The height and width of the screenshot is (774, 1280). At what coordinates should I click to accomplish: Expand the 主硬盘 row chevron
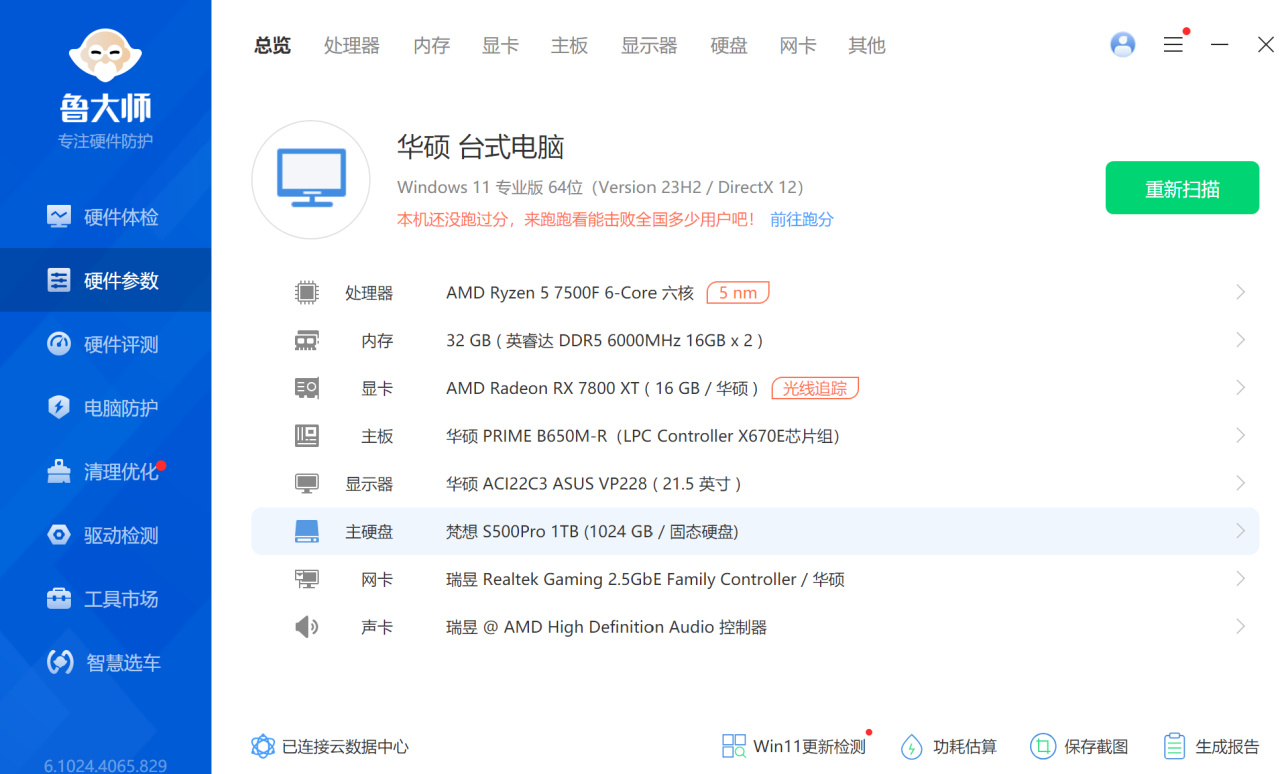coord(1240,531)
